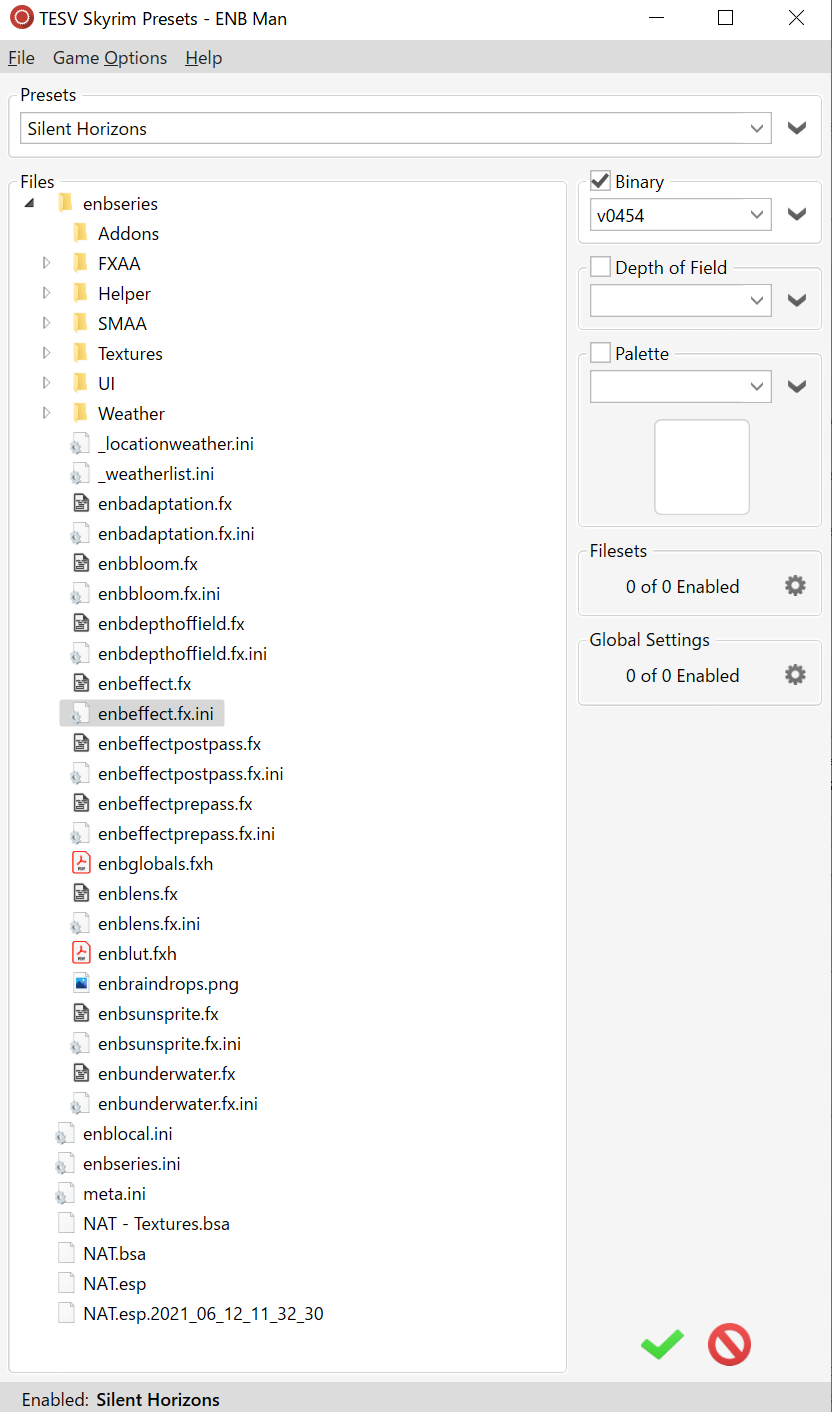Image resolution: width=833 pixels, height=1412 pixels.
Task: Click the Textures folder icon
Action: point(81,353)
